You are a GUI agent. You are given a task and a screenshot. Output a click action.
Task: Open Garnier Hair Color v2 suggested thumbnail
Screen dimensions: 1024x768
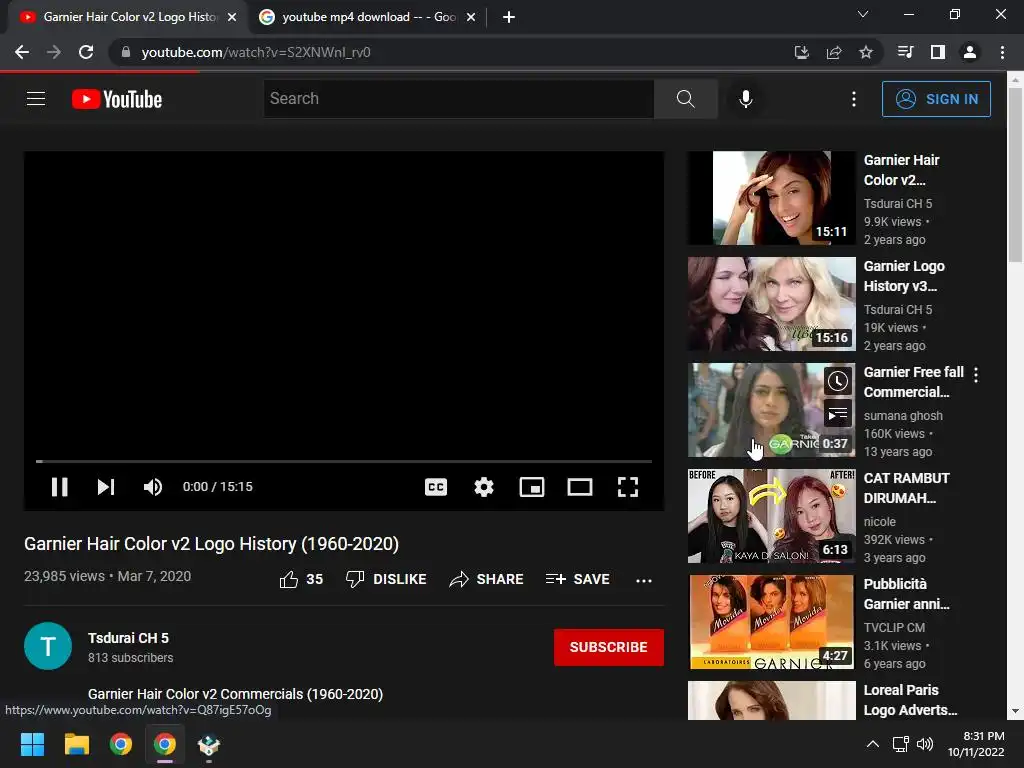click(x=771, y=198)
